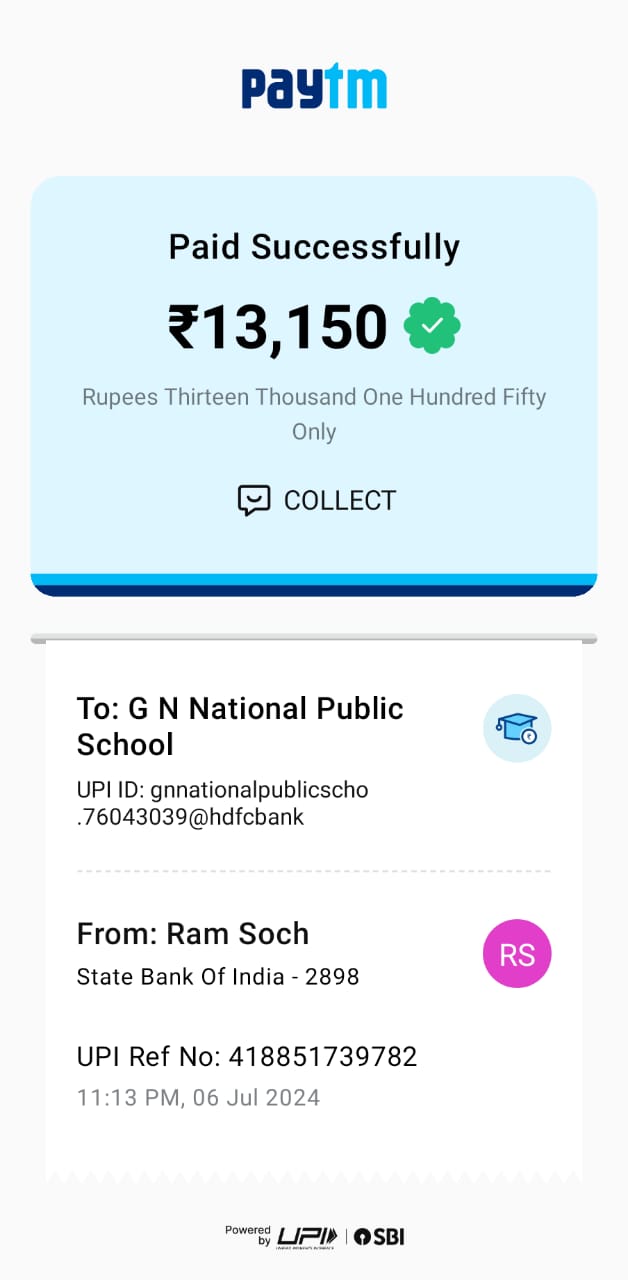Tap the dark blue stripe under payment card

[314, 590]
